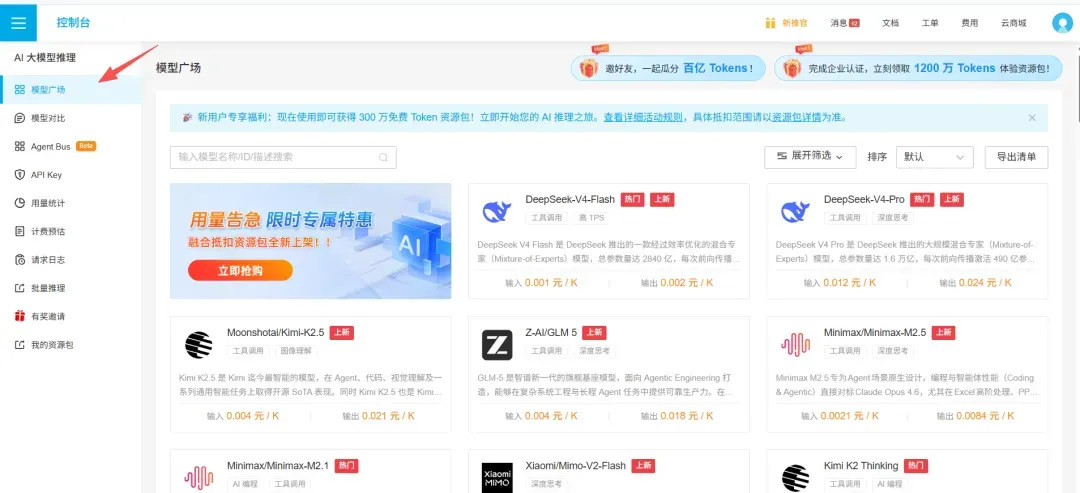Click the 模型对比 sidebar icon
1080x493 pixels.
pos(20,118)
